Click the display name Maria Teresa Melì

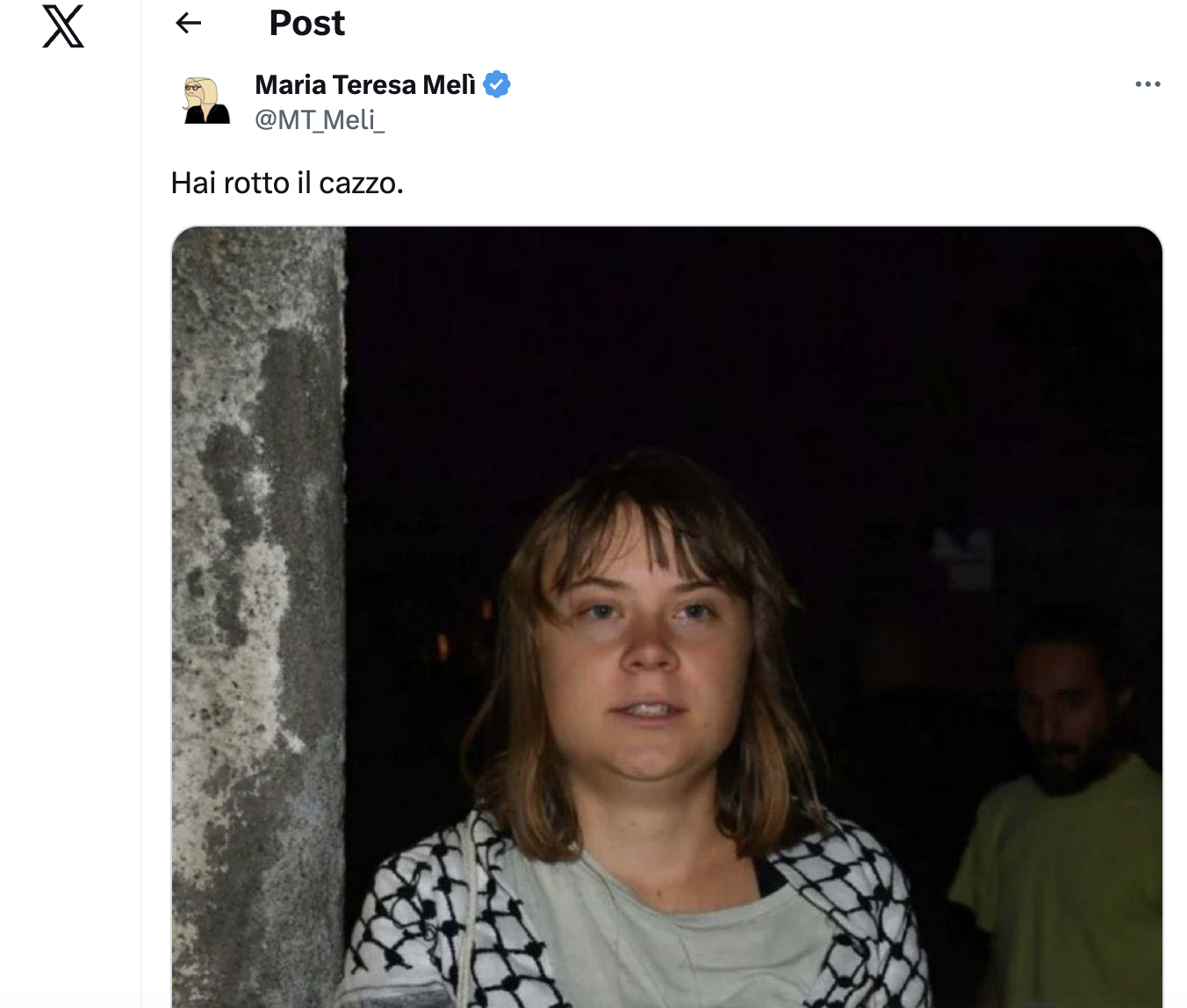364,84
